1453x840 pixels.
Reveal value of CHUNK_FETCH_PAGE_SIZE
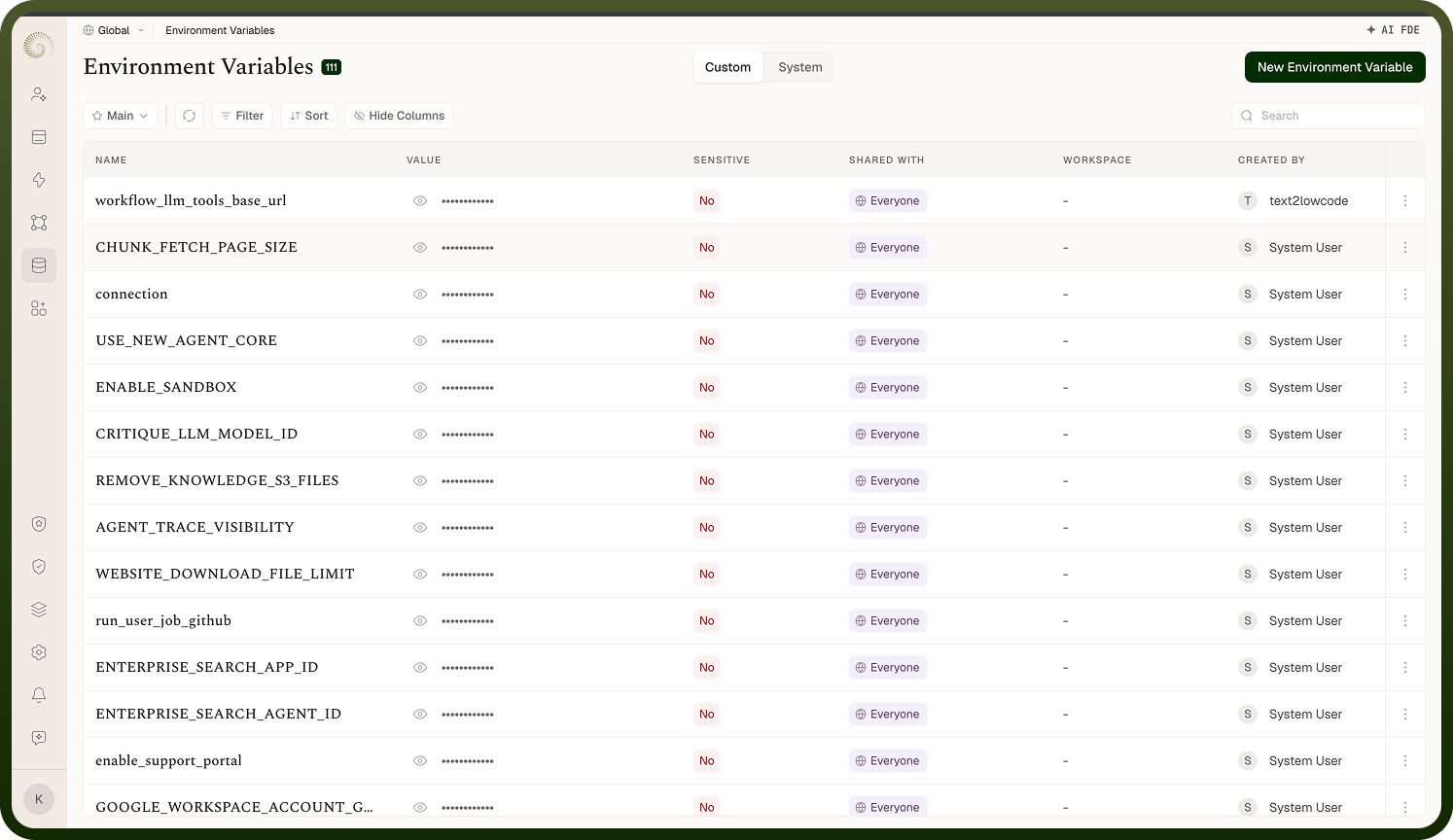click(x=420, y=248)
